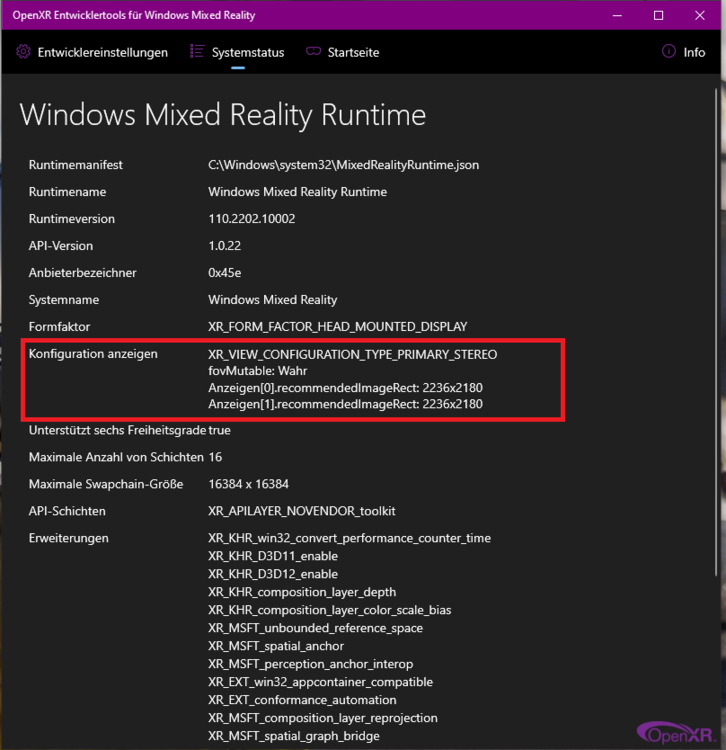Click the Anbieterbezeichner label
Viewport: 726px width, 750px height.
click(x=83, y=273)
